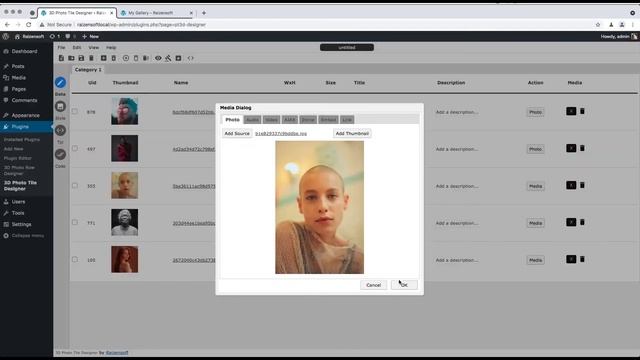Click the hammer tools toolbar icon
Image resolution: width=640 pixels, height=360 pixels.
point(168,58)
